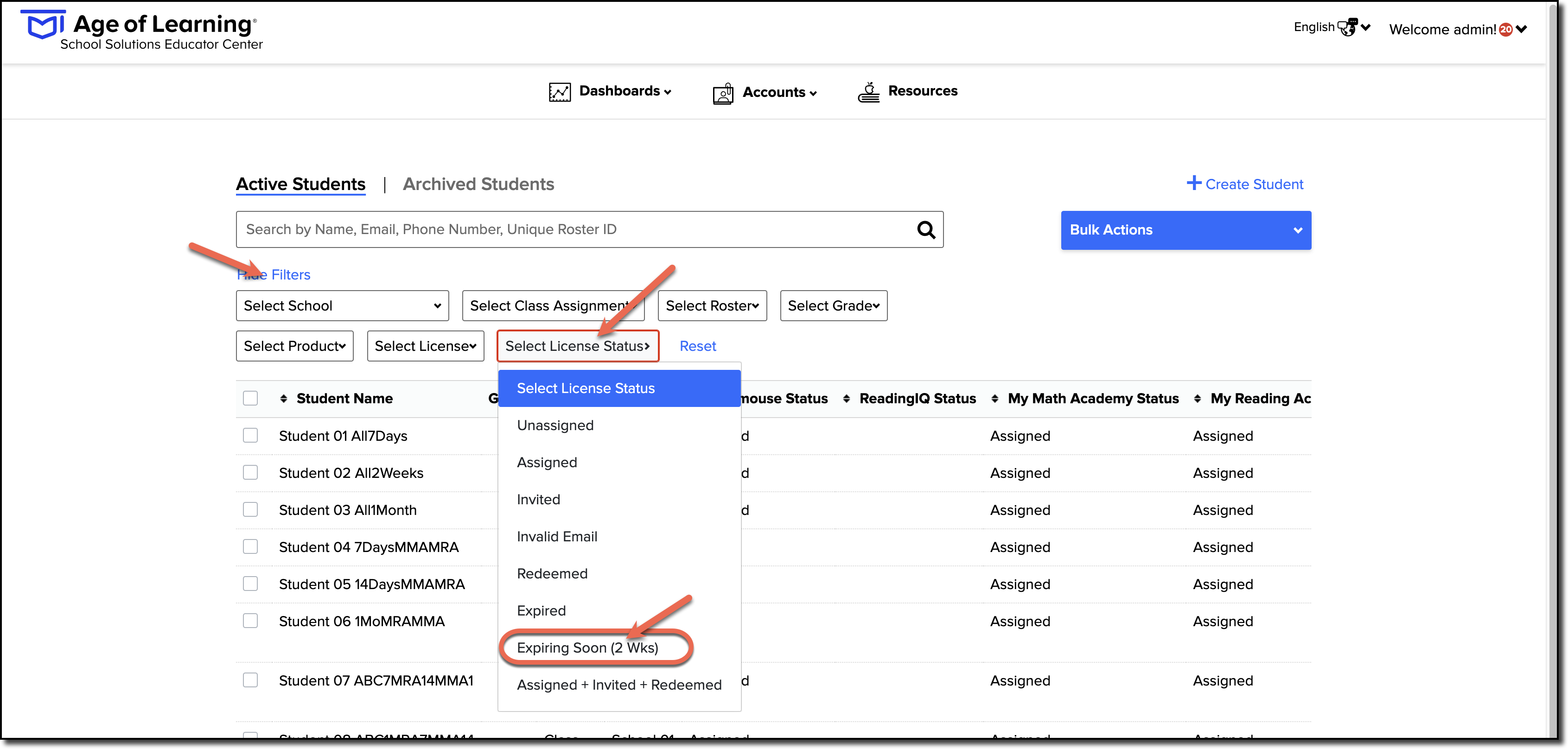Image resolution: width=1568 pixels, height=749 pixels.
Task: Click the Resources books icon
Action: tap(868, 92)
